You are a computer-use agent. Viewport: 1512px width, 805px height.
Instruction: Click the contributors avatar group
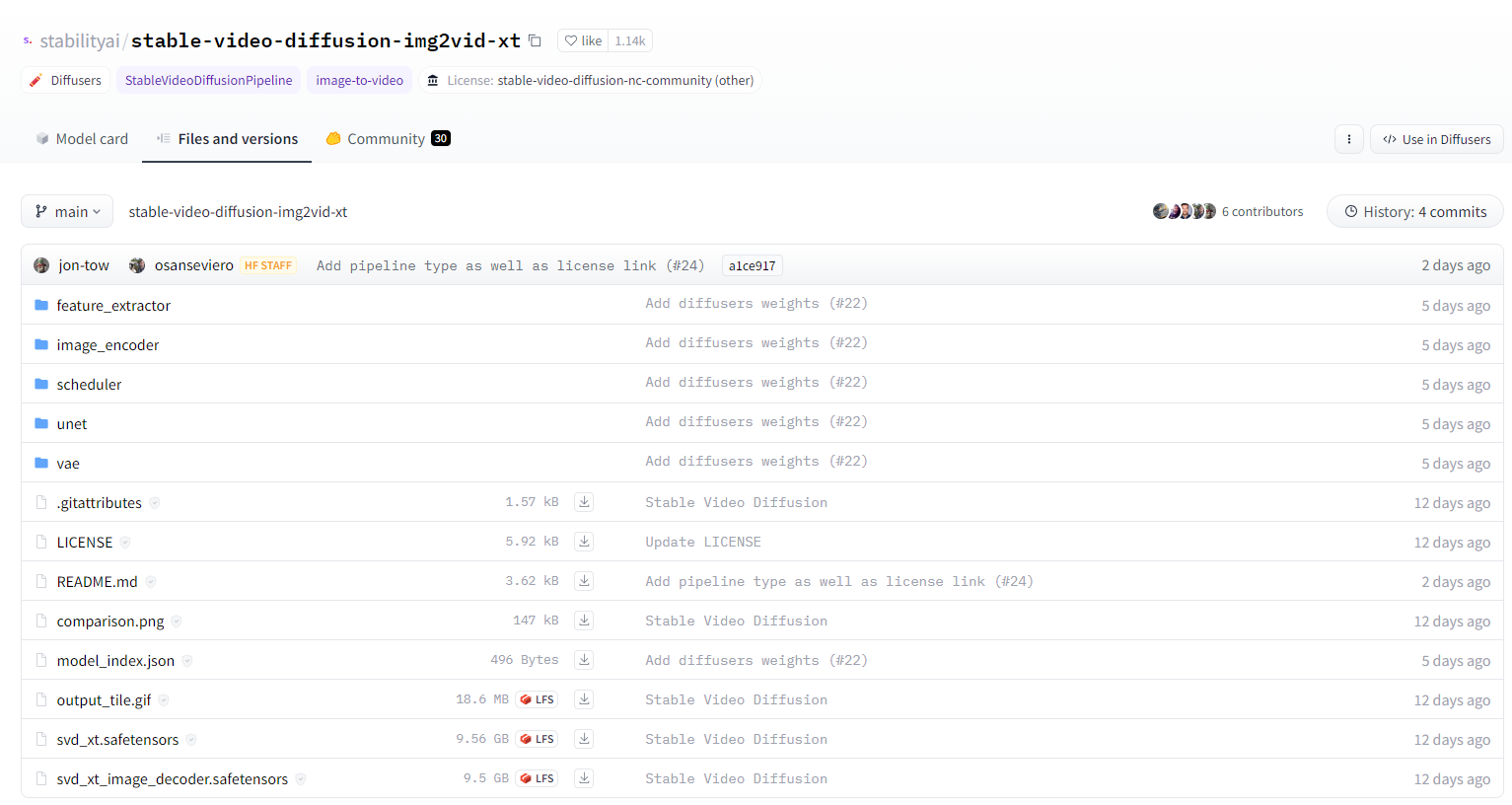1185,211
